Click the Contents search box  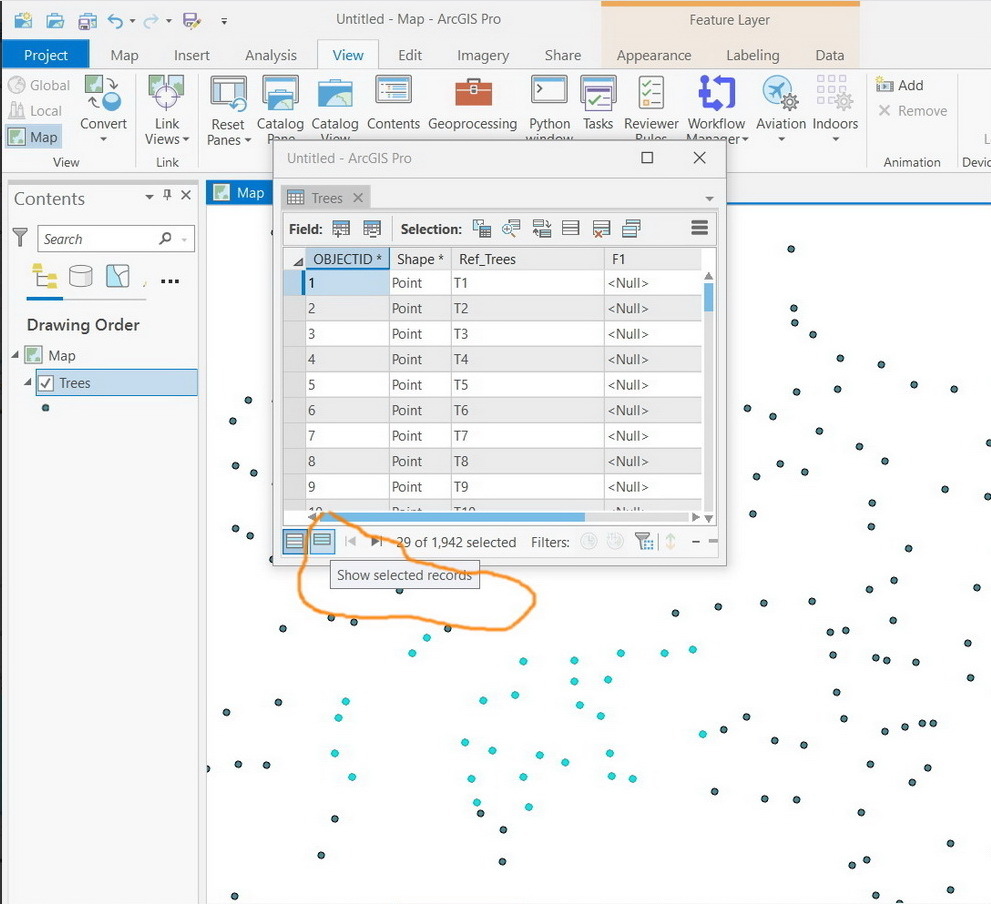tap(116, 239)
